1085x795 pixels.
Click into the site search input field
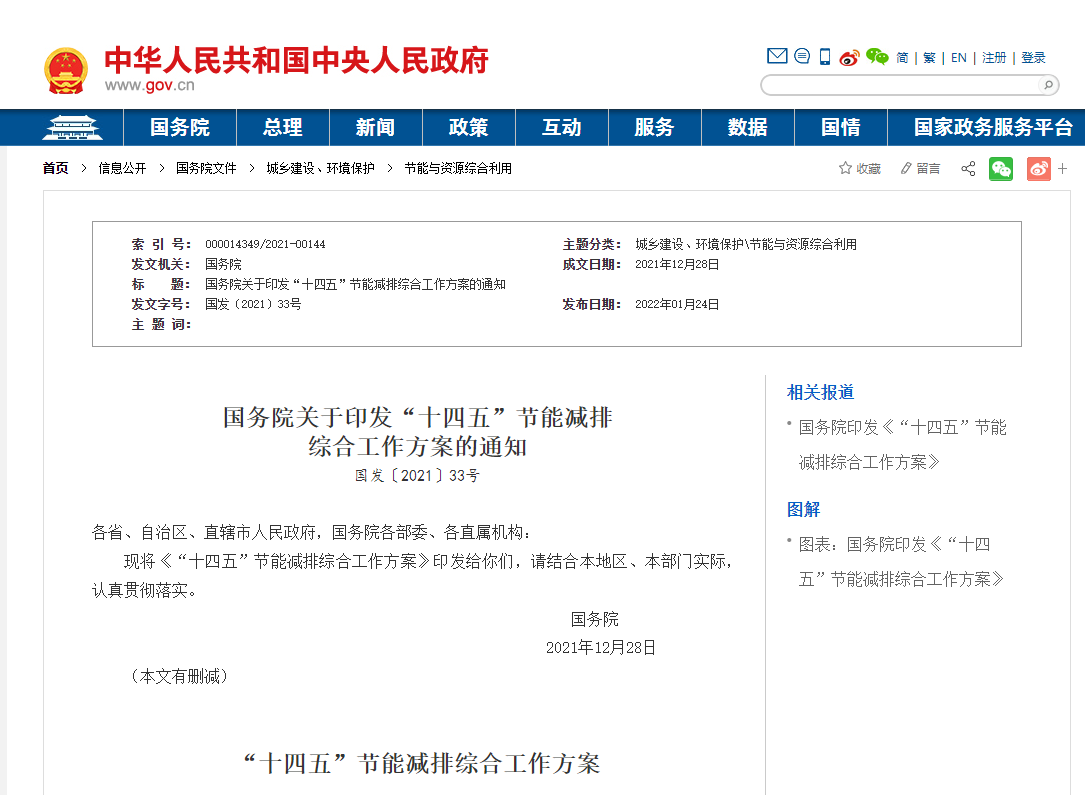[x=900, y=85]
